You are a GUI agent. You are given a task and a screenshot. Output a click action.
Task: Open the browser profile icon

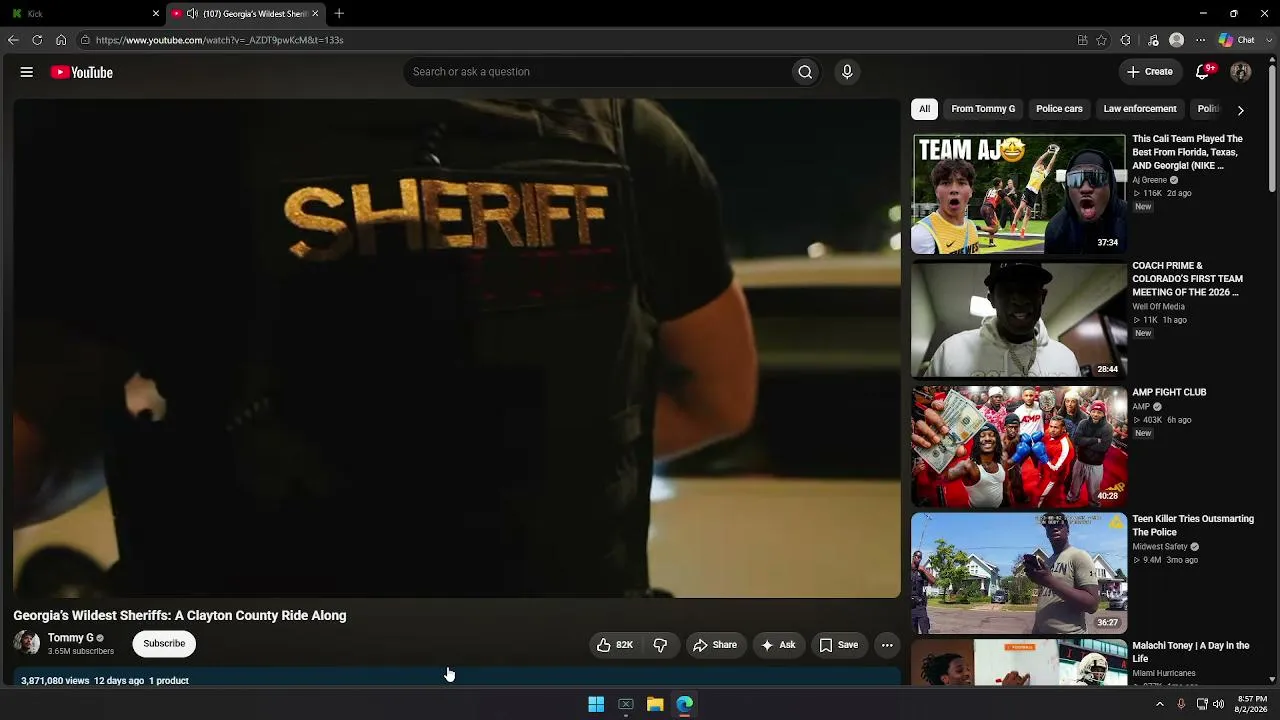tap(1177, 40)
